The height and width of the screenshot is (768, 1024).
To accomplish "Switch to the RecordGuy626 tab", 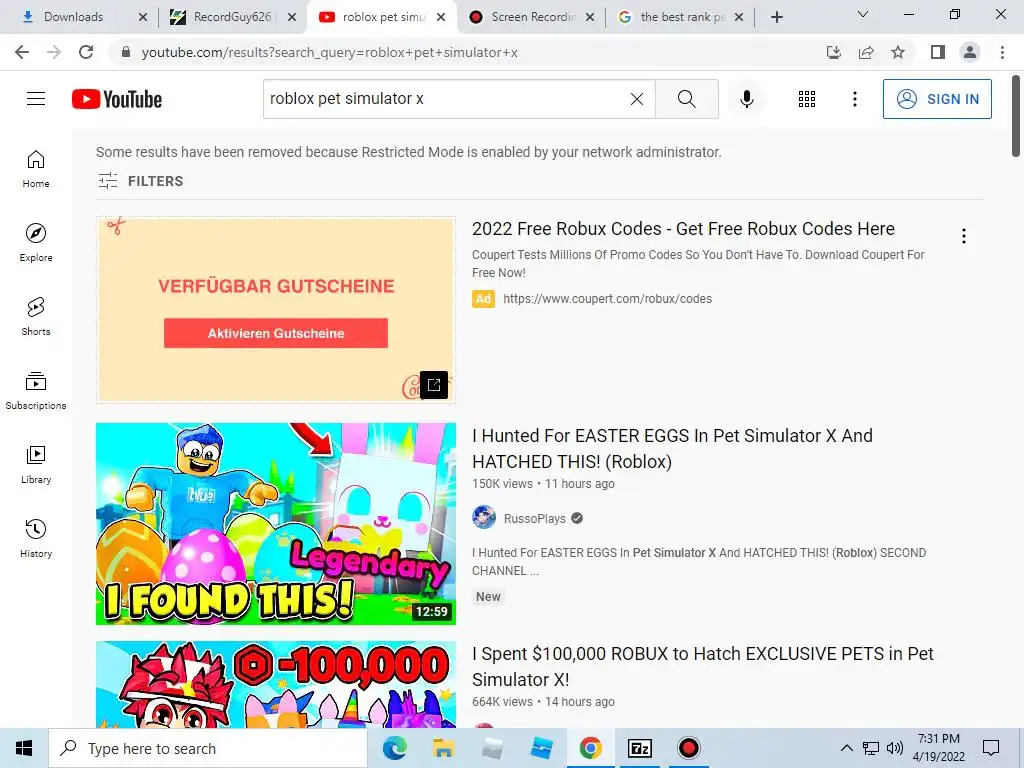I will tap(232, 17).
